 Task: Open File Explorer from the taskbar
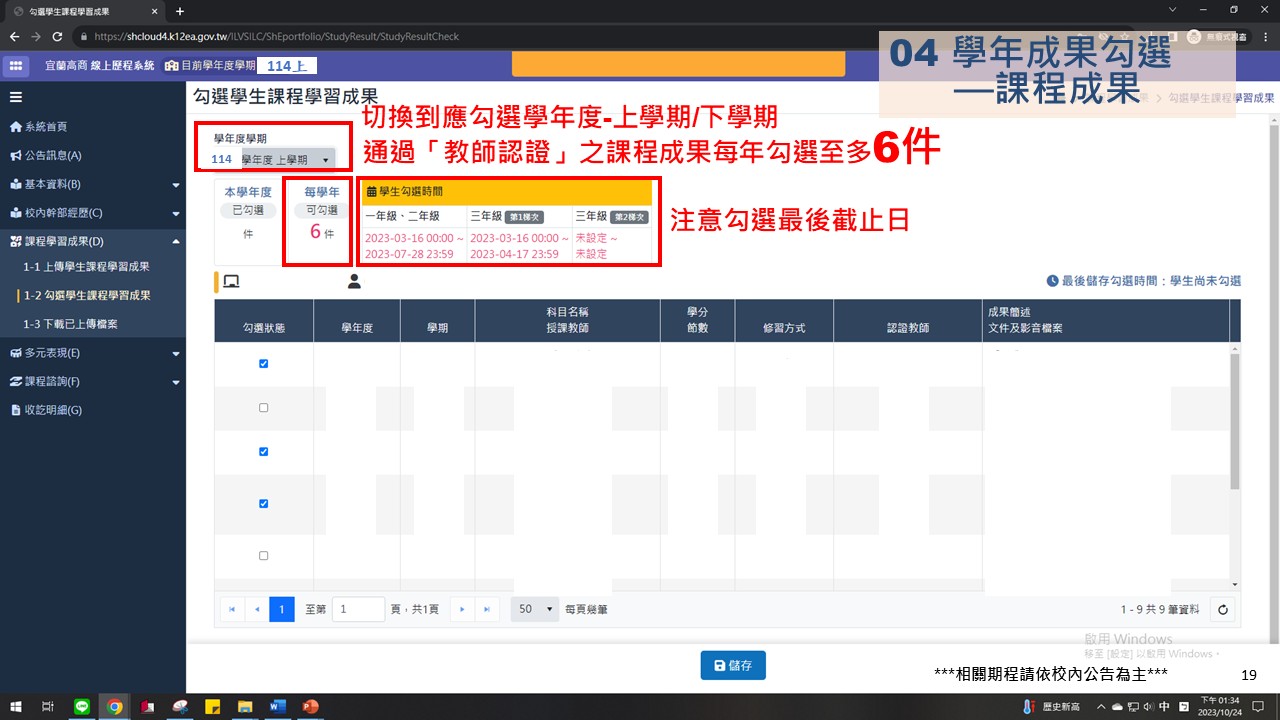pos(244,706)
